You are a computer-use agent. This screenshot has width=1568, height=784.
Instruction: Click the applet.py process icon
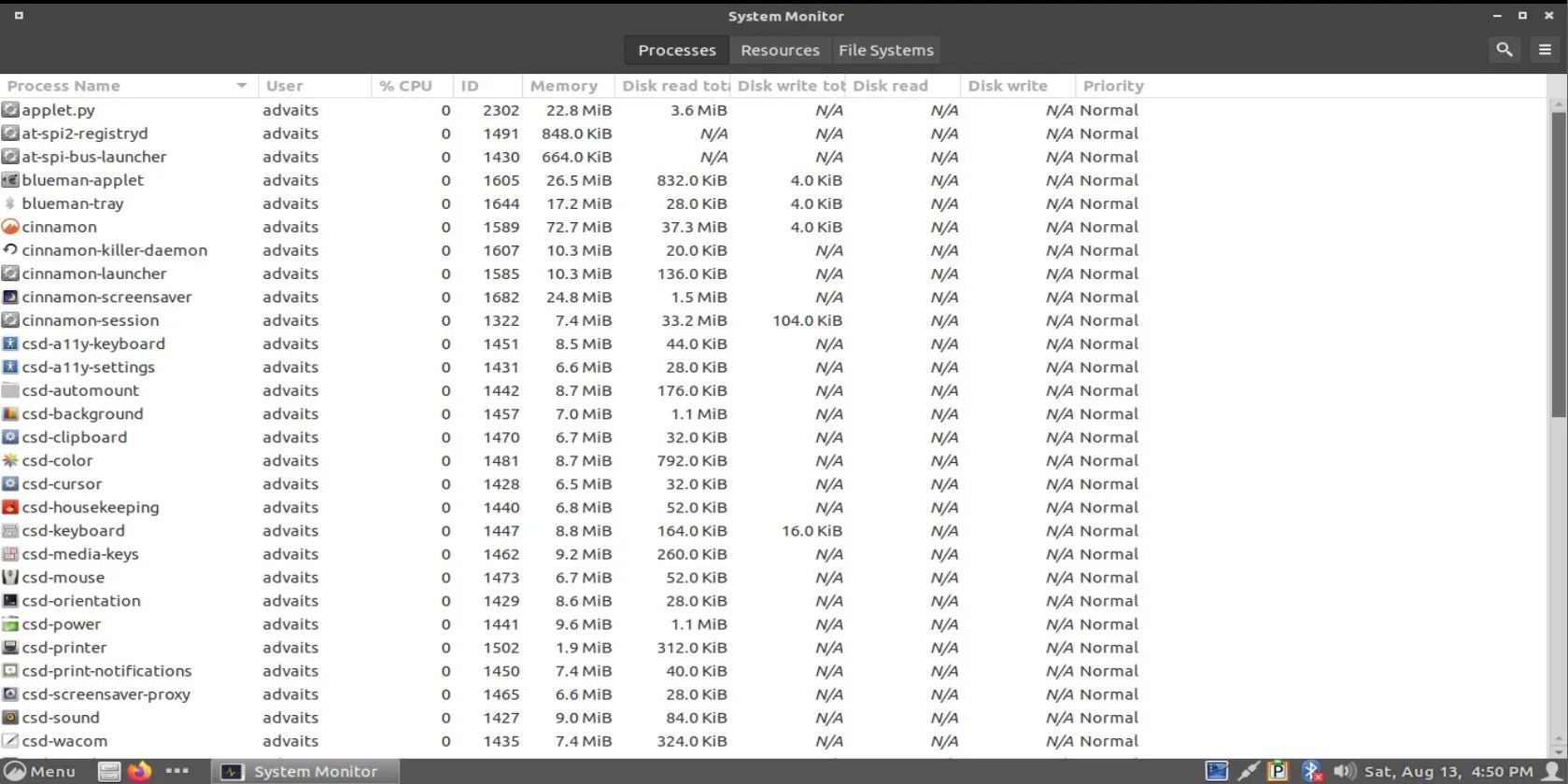(x=10, y=110)
